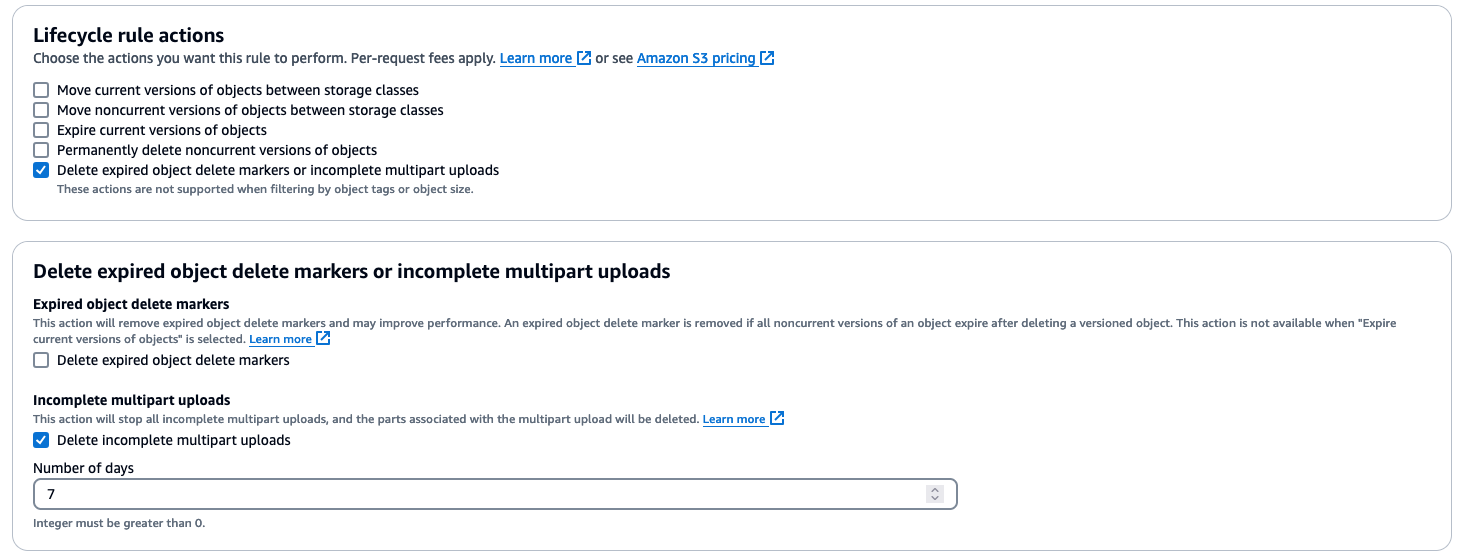
Task: Click external link icon in Expired object delete markers section
Action: [x=323, y=339]
